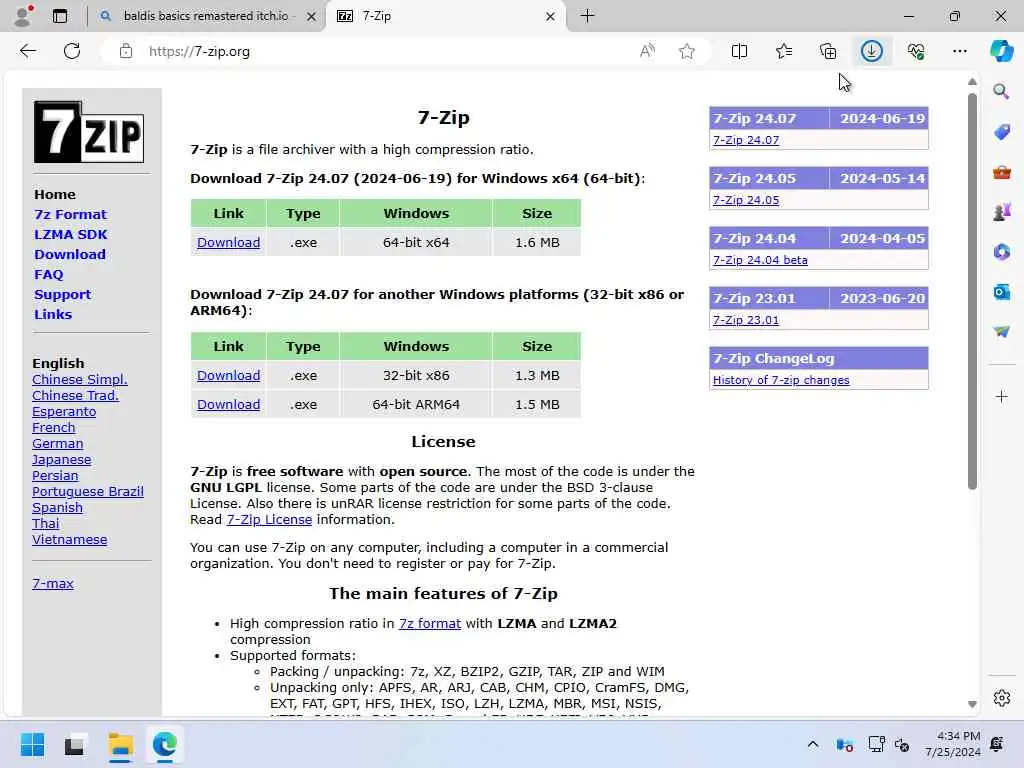This screenshot has width=1024, height=768.
Task: Open sidebar Tools briefcase icon
Action: click(x=1001, y=172)
